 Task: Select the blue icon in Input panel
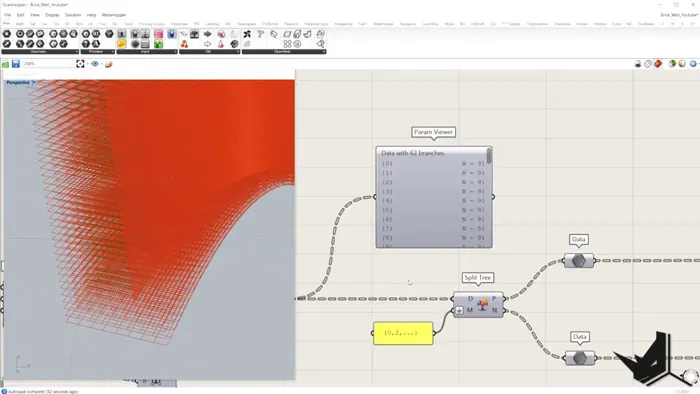pos(172,34)
